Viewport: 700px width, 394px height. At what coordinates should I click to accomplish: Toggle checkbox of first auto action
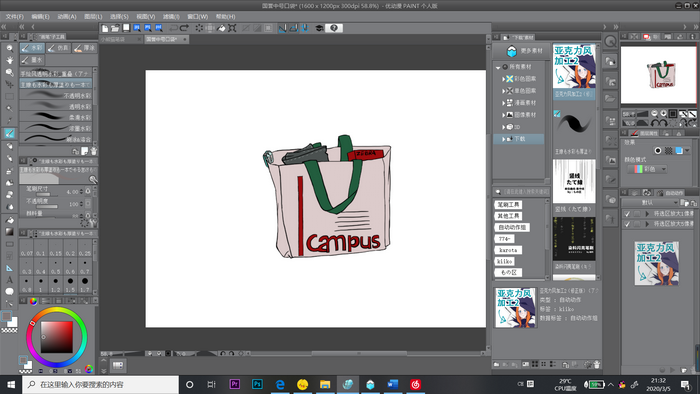tap(627, 214)
